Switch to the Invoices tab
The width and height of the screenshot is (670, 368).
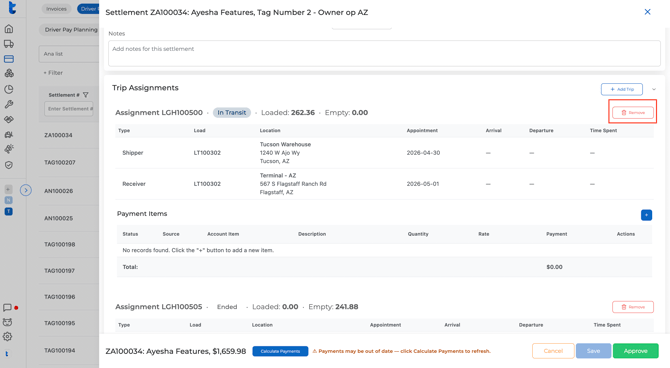click(x=56, y=9)
